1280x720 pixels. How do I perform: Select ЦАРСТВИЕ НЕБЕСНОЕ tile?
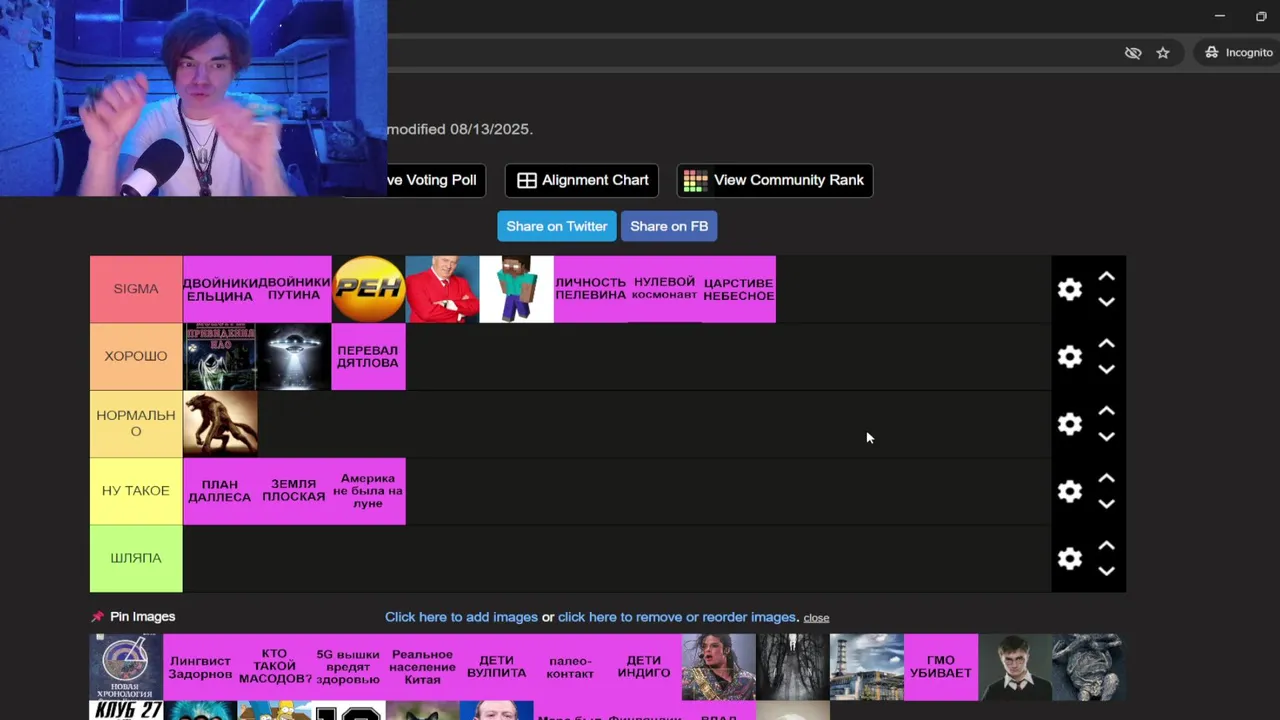(738, 289)
